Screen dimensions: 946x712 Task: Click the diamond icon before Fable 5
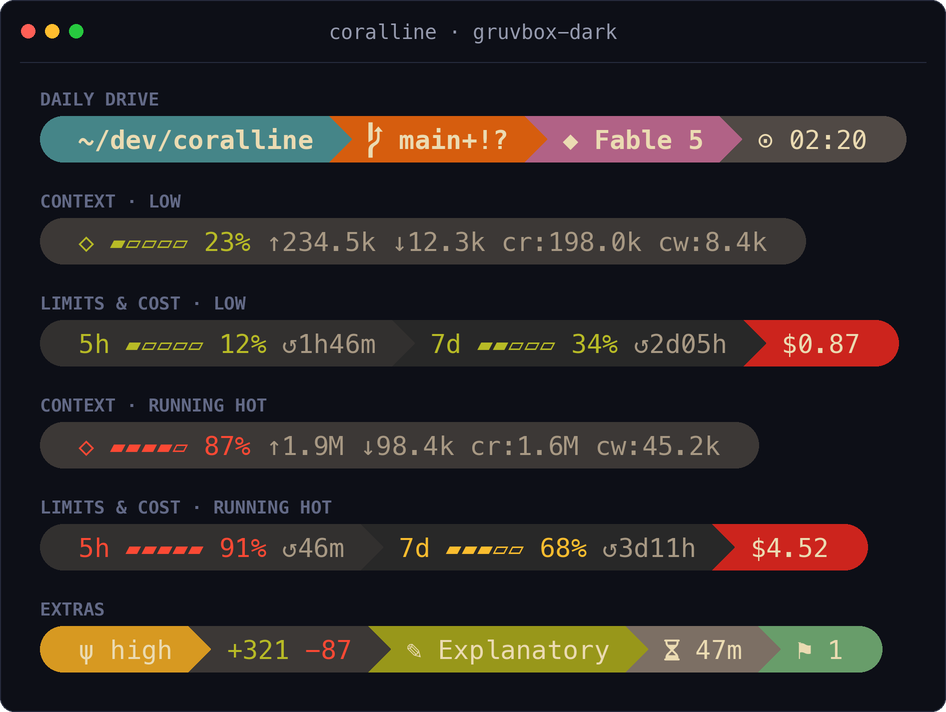tap(570, 142)
